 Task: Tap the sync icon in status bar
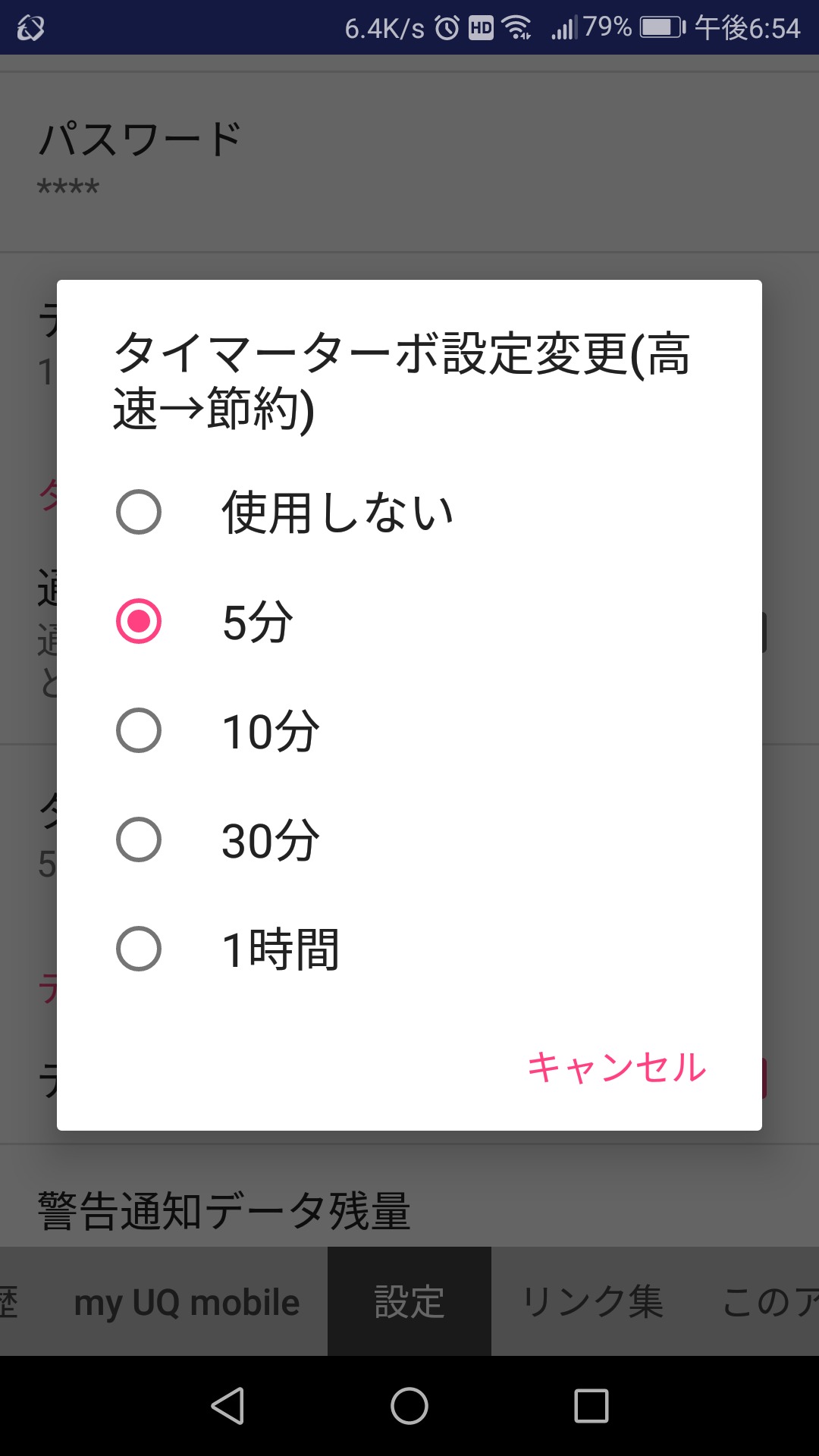[x=30, y=28]
